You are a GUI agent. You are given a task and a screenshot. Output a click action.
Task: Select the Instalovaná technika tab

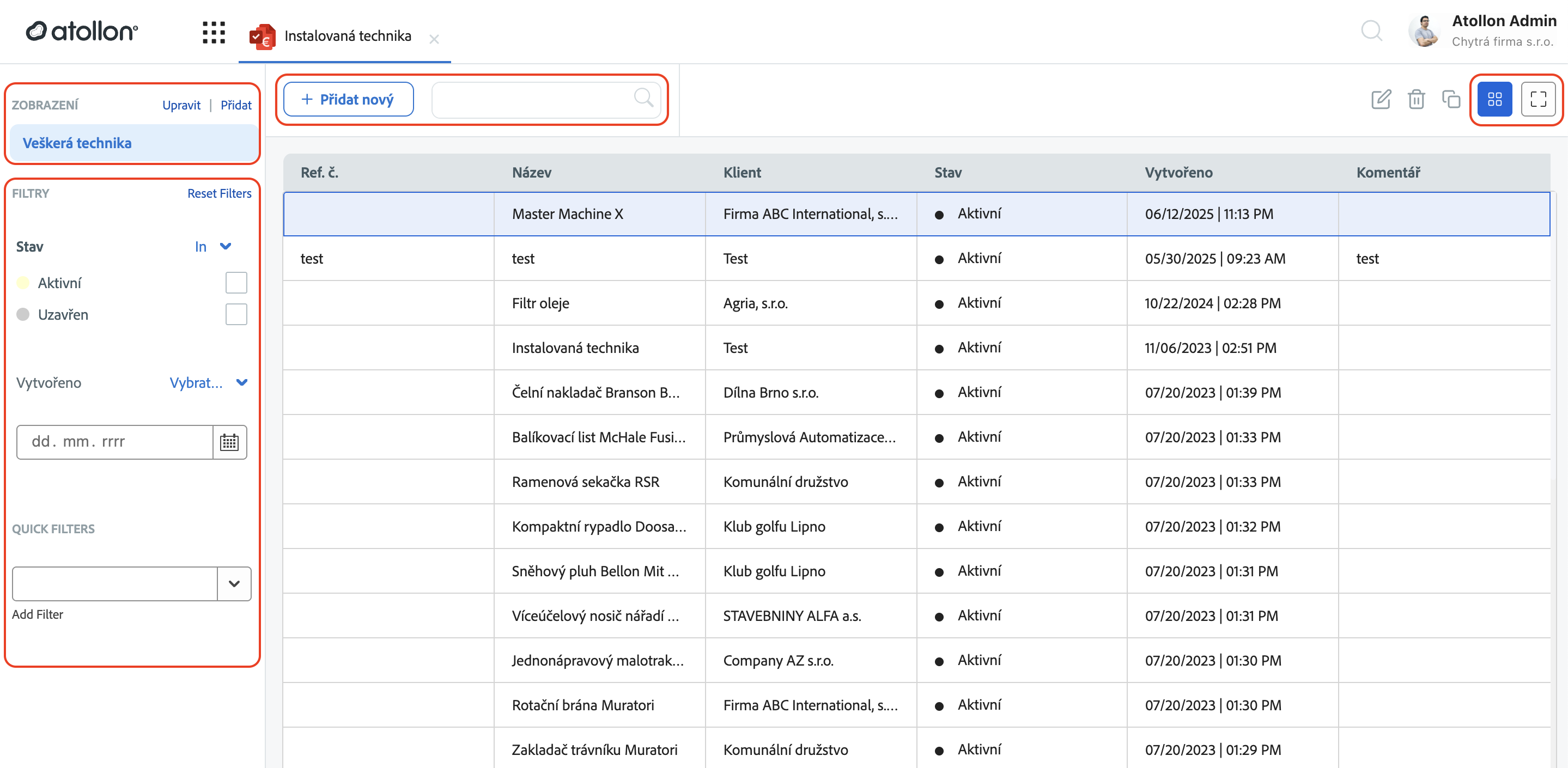pyautogui.click(x=347, y=36)
